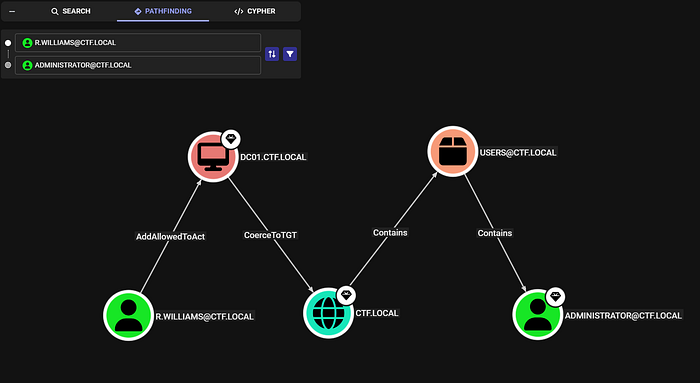700x383 pixels.
Task: Select the Pathfinding tab
Action: (x=163, y=11)
